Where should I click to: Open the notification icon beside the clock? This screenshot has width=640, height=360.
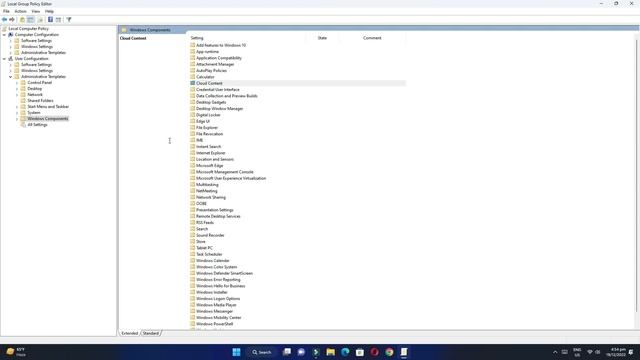(631, 352)
